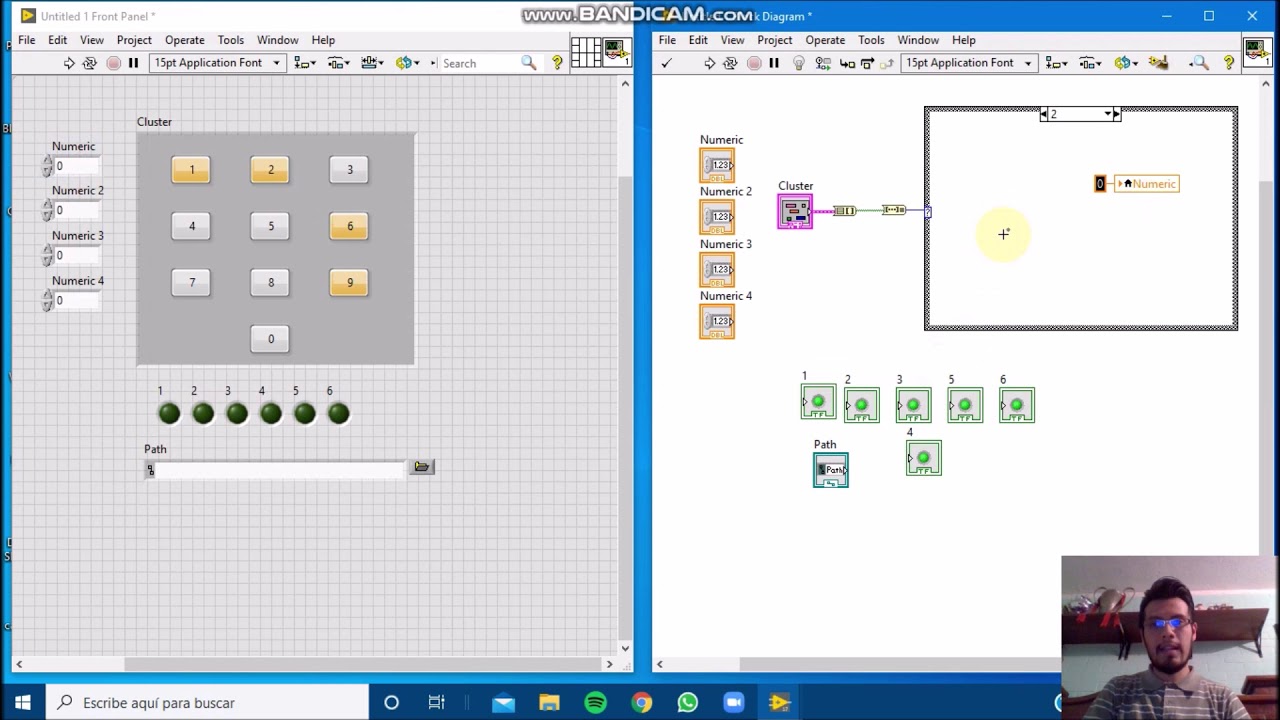This screenshot has width=1280, height=720.
Task: Expand case structure selector dropdown arrow
Action: [x=1107, y=114]
